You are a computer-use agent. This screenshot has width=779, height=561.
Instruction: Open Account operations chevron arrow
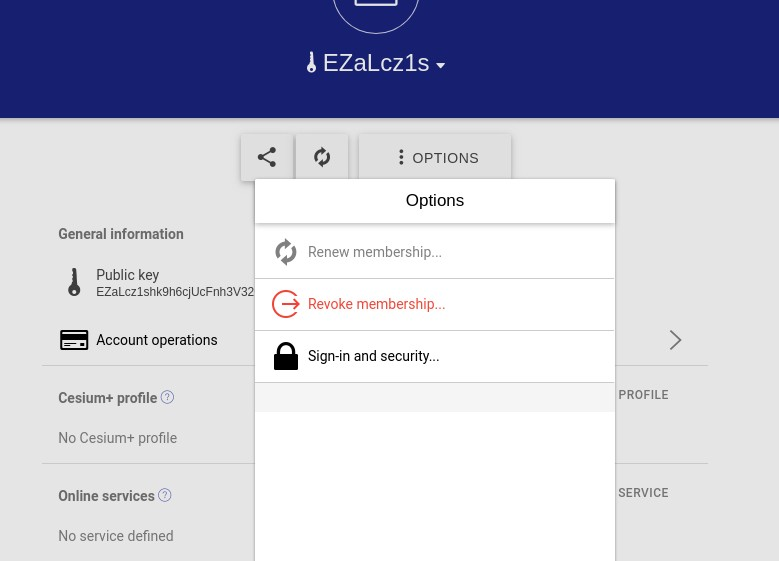point(675,340)
